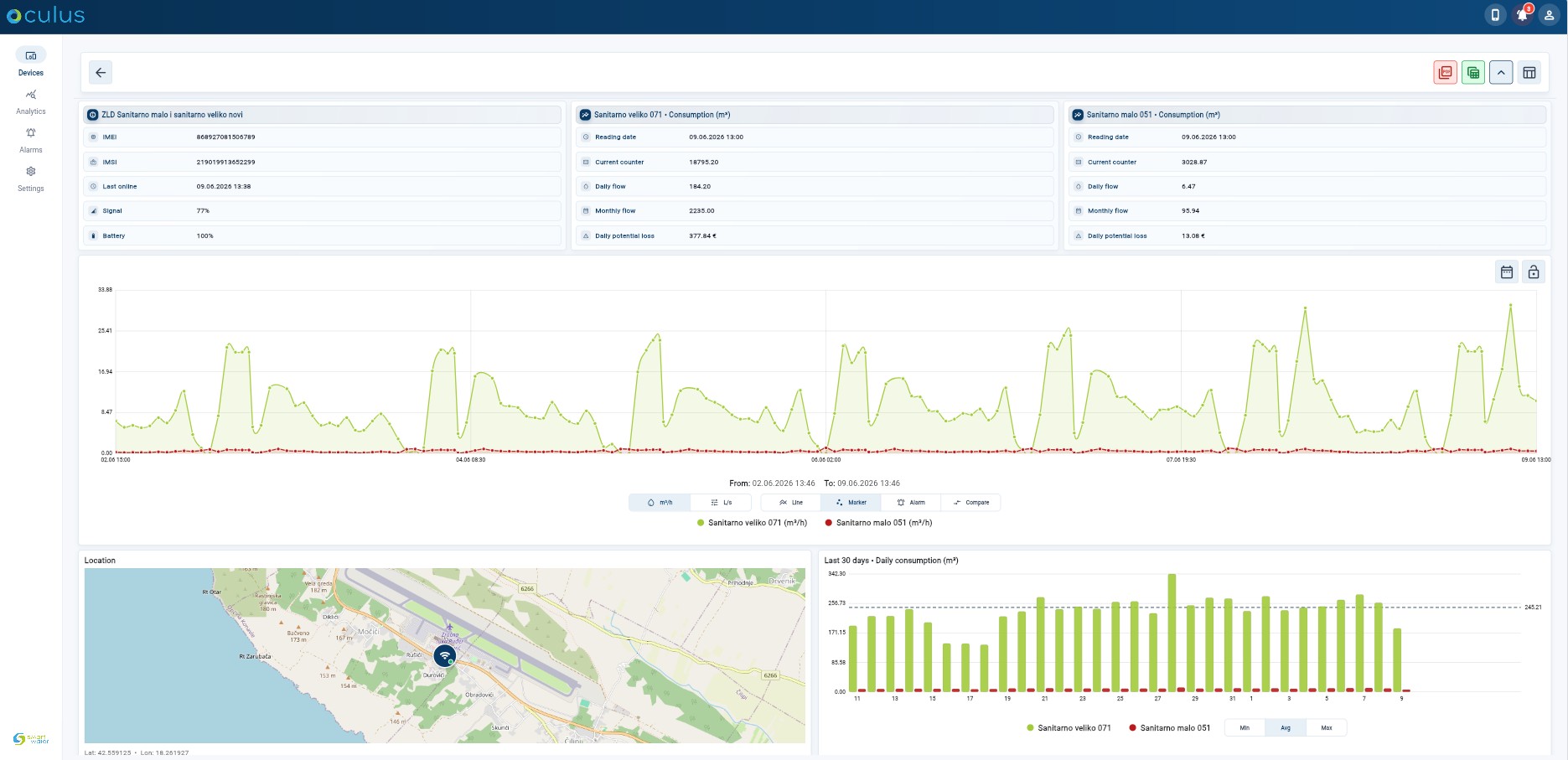1568x760 pixels.
Task: Enable the Line chart option
Action: point(791,503)
